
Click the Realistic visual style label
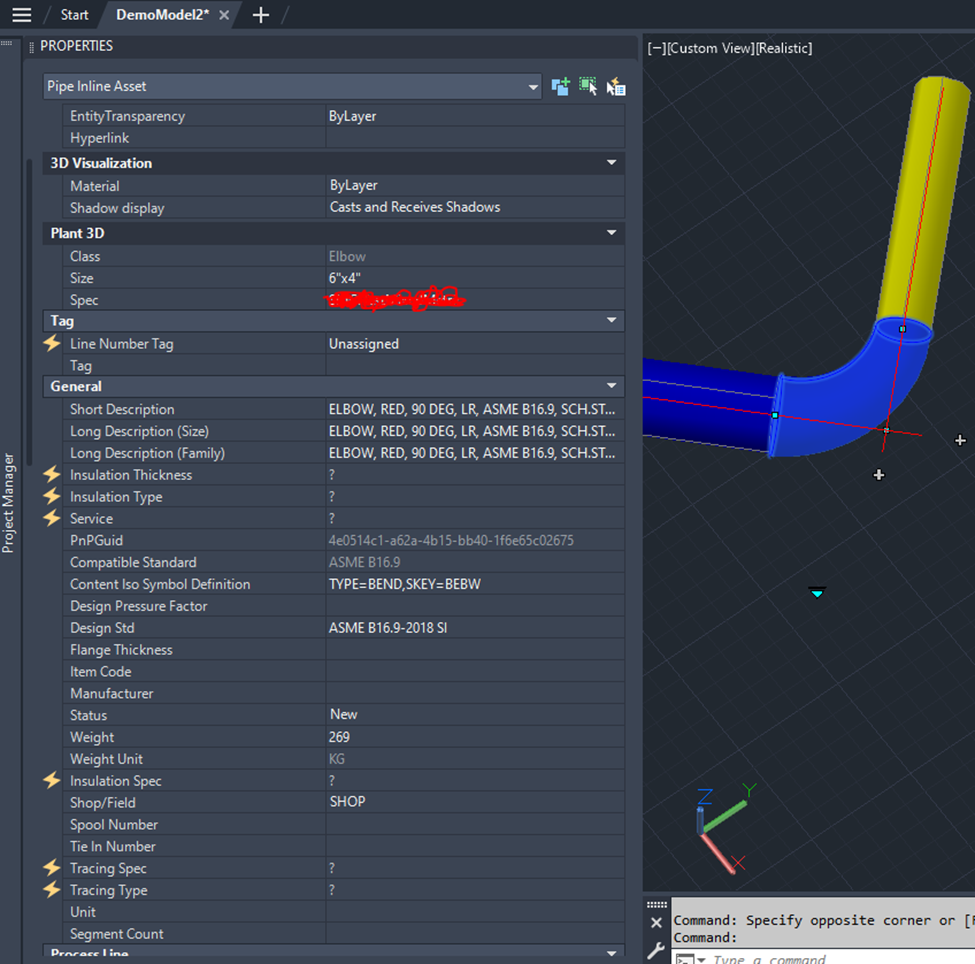pyautogui.click(x=784, y=48)
